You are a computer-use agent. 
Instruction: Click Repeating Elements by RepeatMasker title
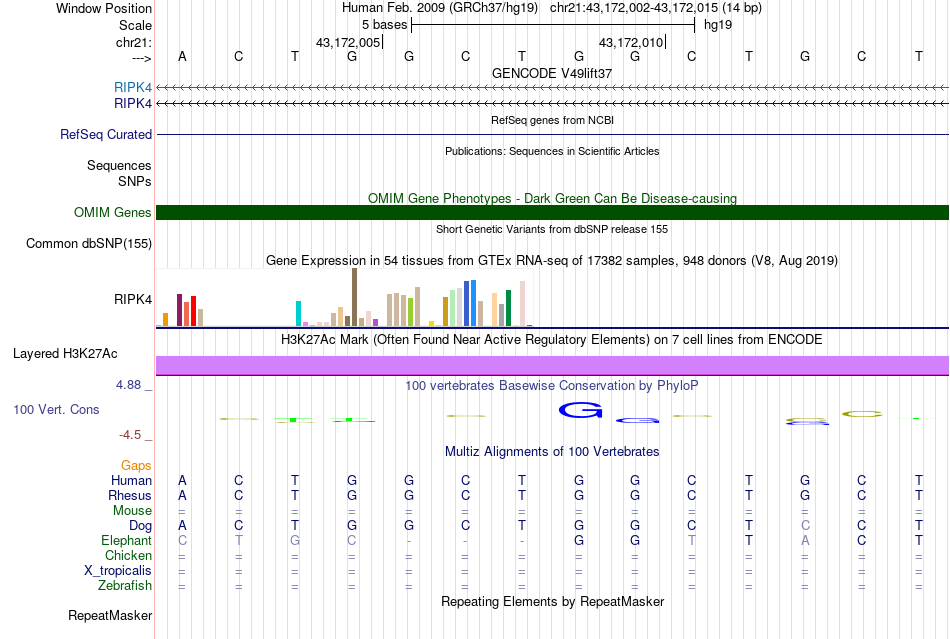(552, 601)
